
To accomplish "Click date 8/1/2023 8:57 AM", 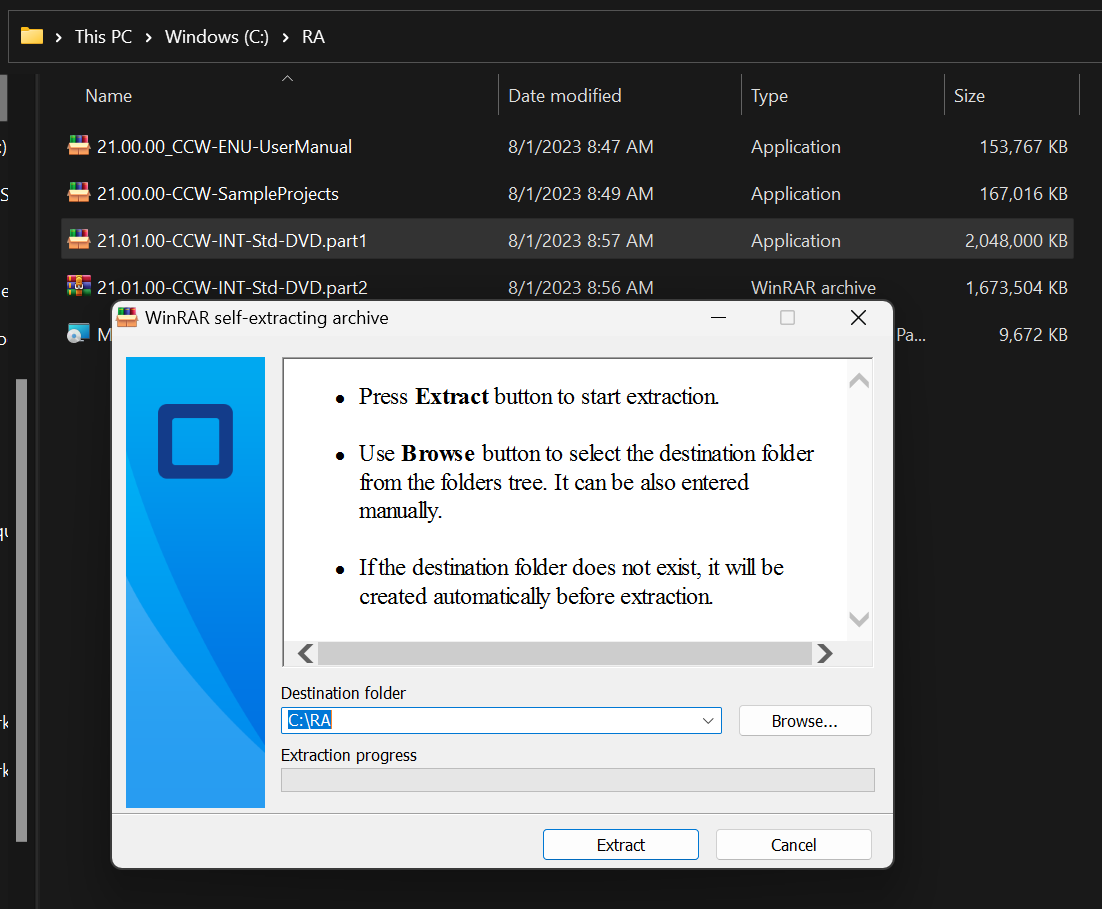I will 581,240.
